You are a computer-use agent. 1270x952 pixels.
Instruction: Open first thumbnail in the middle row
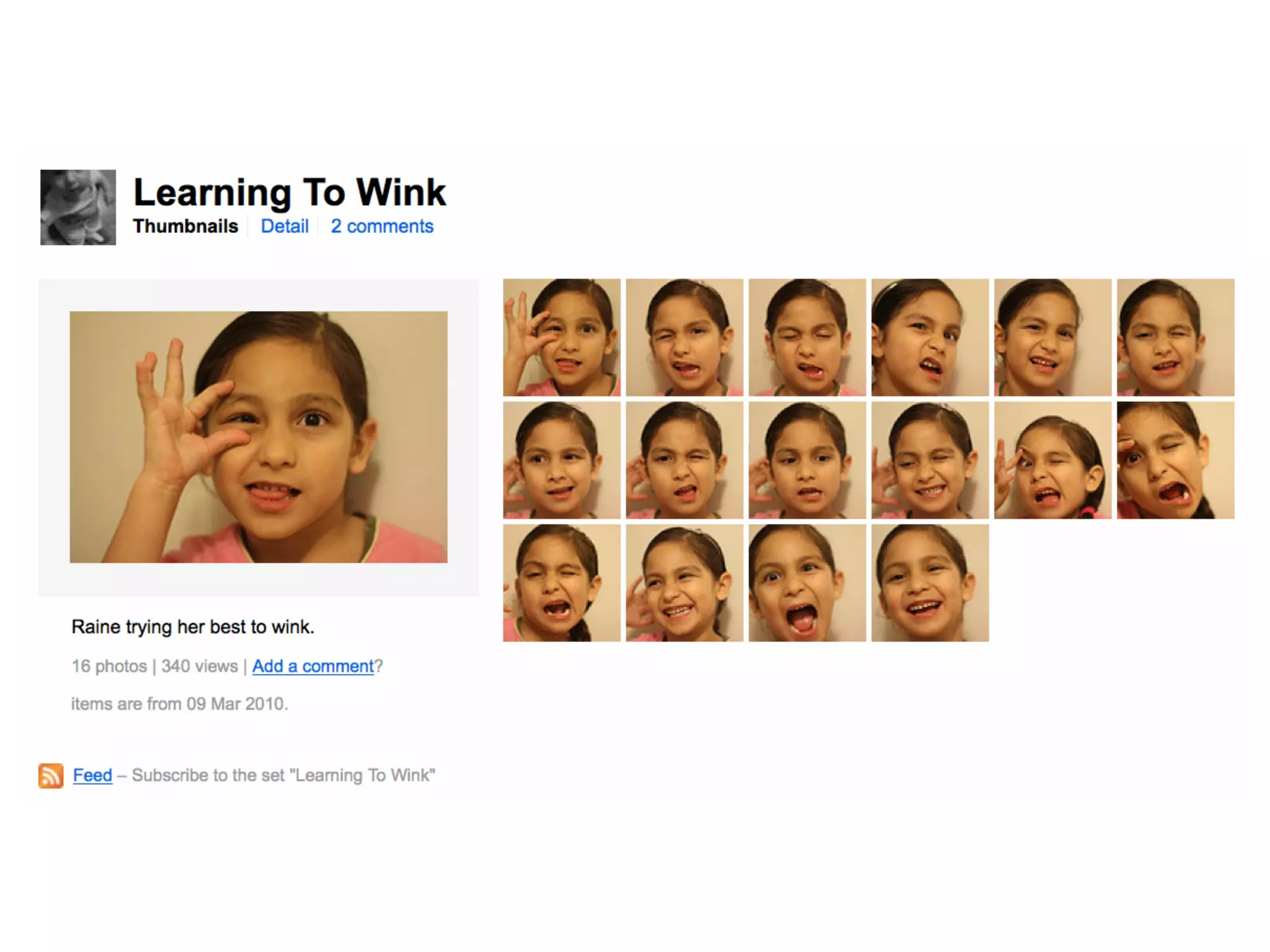point(562,460)
